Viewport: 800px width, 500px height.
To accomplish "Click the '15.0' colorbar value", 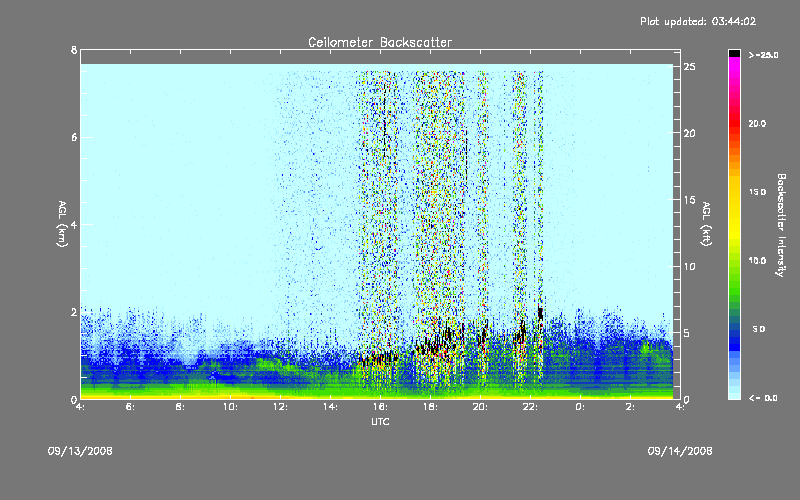I will click(x=757, y=192).
